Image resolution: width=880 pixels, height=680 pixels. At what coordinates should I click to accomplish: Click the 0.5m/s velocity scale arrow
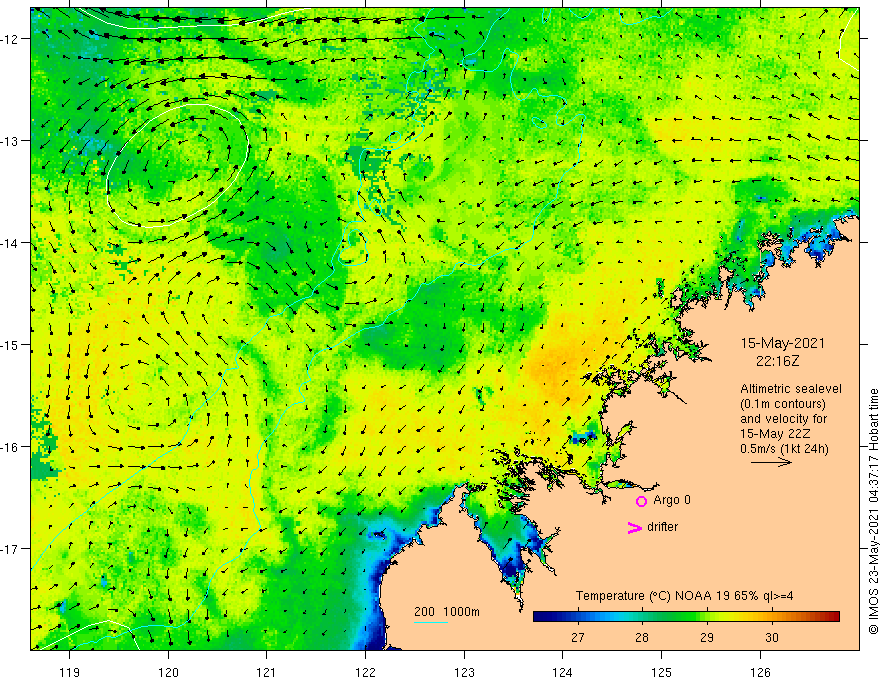tap(771, 462)
